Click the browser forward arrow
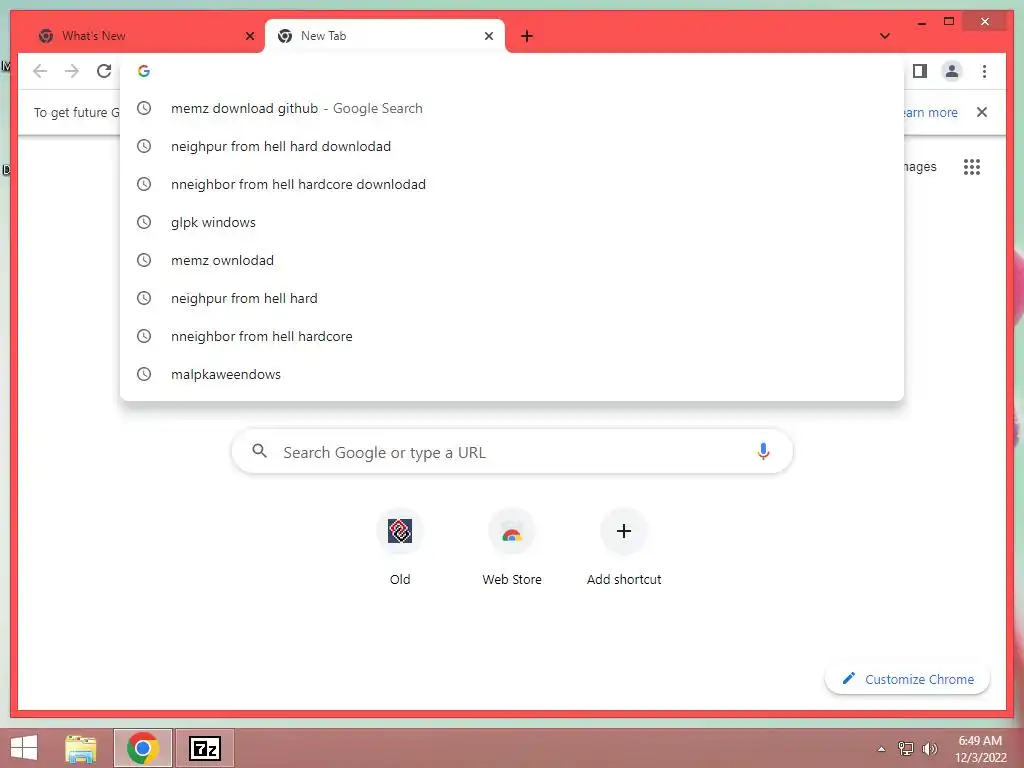Screen dimensions: 1024x768 click(72, 71)
